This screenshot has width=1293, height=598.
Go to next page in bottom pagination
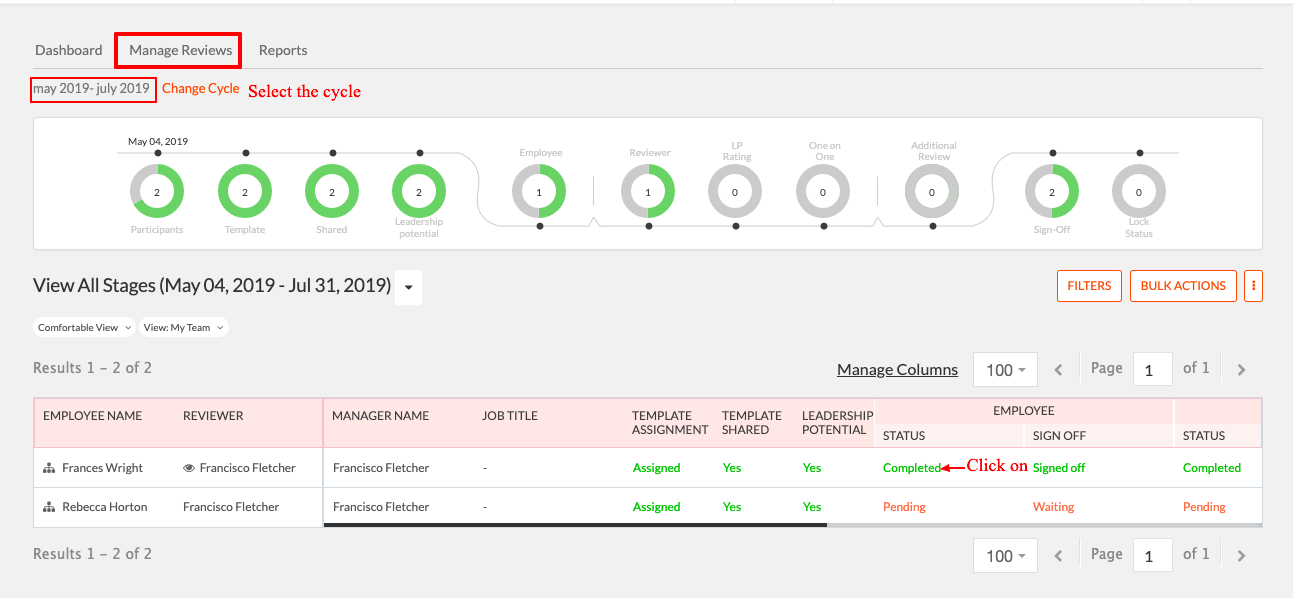tap(1241, 556)
